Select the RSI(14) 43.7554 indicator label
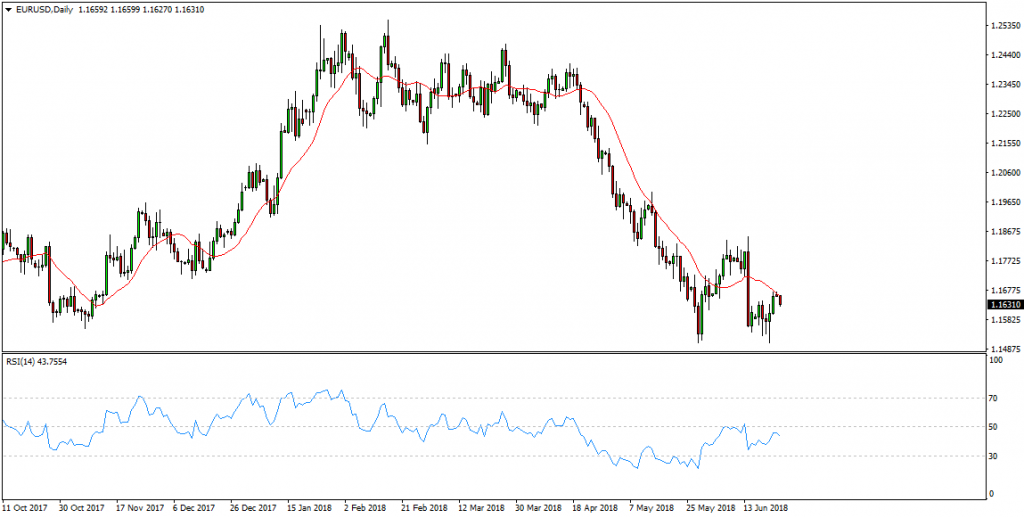The image size is (1024, 518). tap(35, 361)
